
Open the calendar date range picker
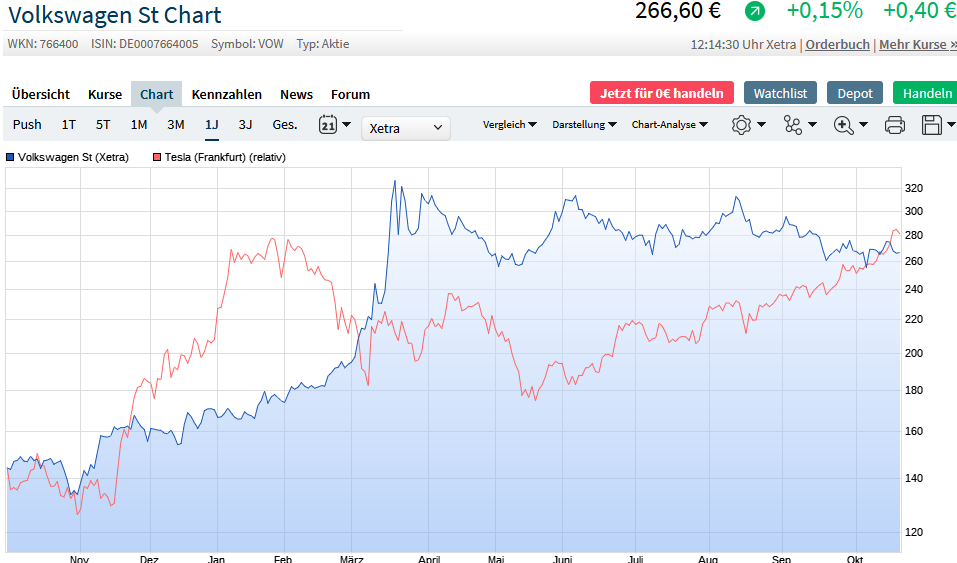pyautogui.click(x=328, y=124)
